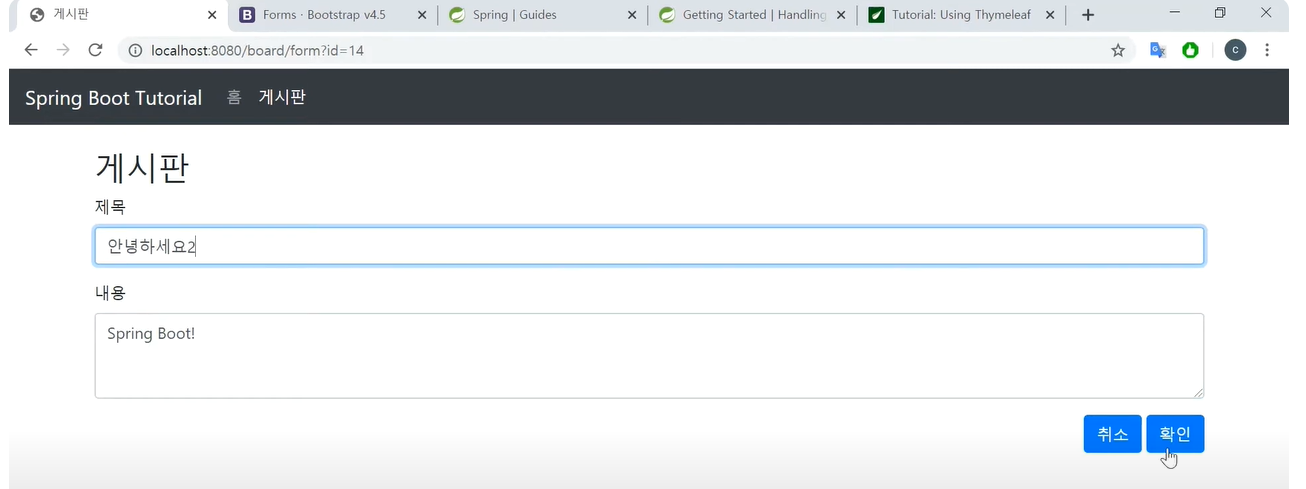Click the address bar URL
The width and height of the screenshot is (1306, 489).
(257, 50)
